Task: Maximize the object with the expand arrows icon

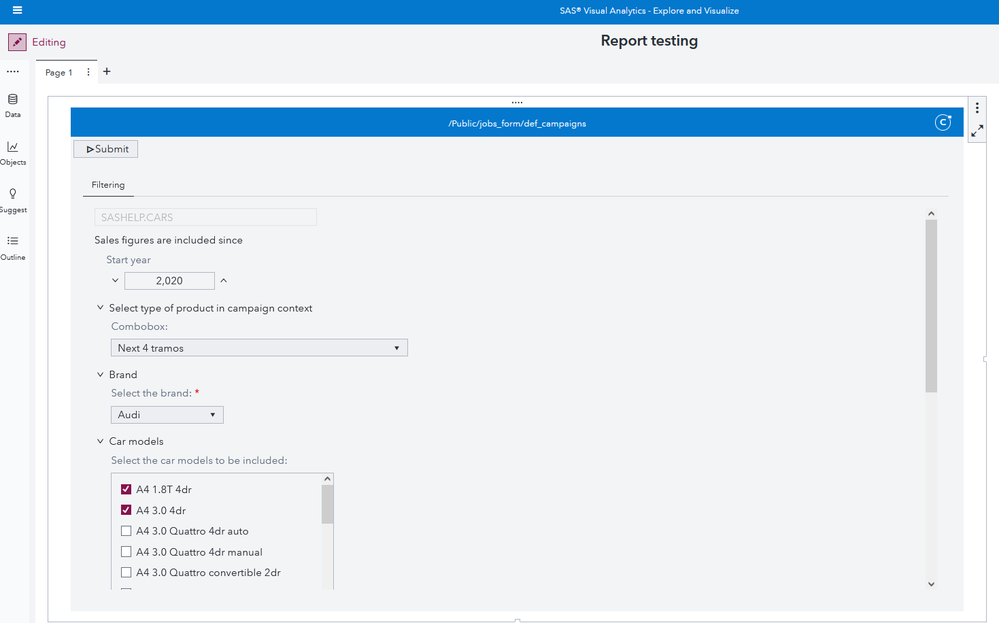Action: [x=977, y=131]
